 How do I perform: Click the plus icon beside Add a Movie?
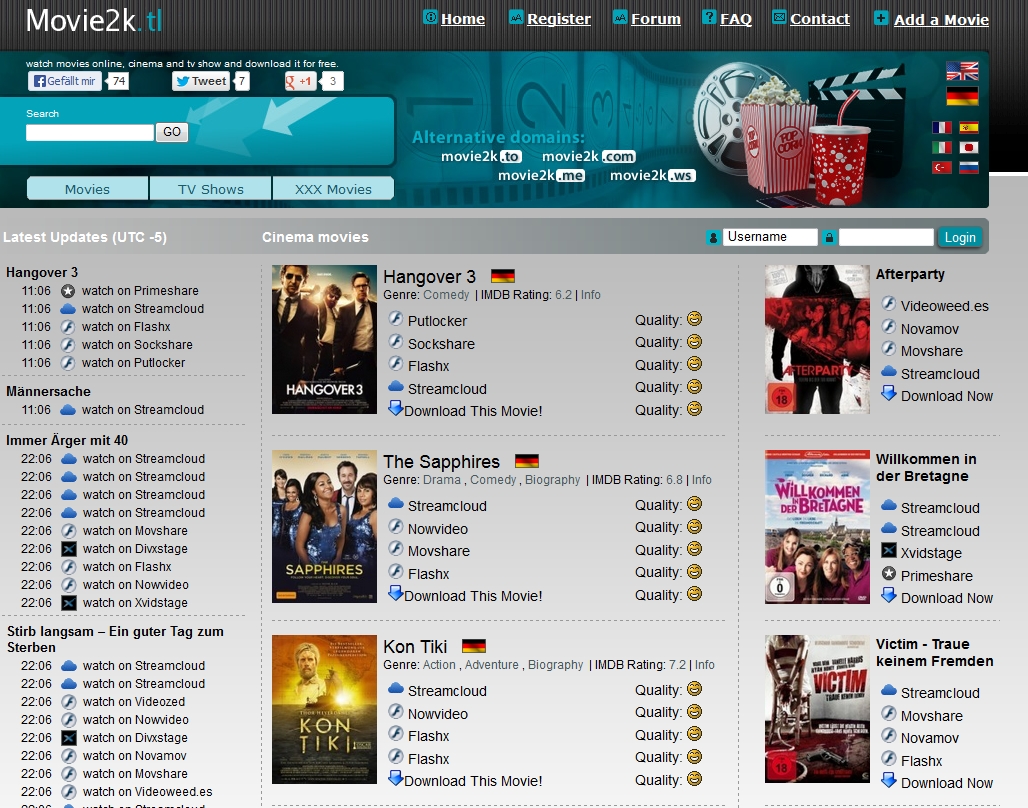click(881, 18)
